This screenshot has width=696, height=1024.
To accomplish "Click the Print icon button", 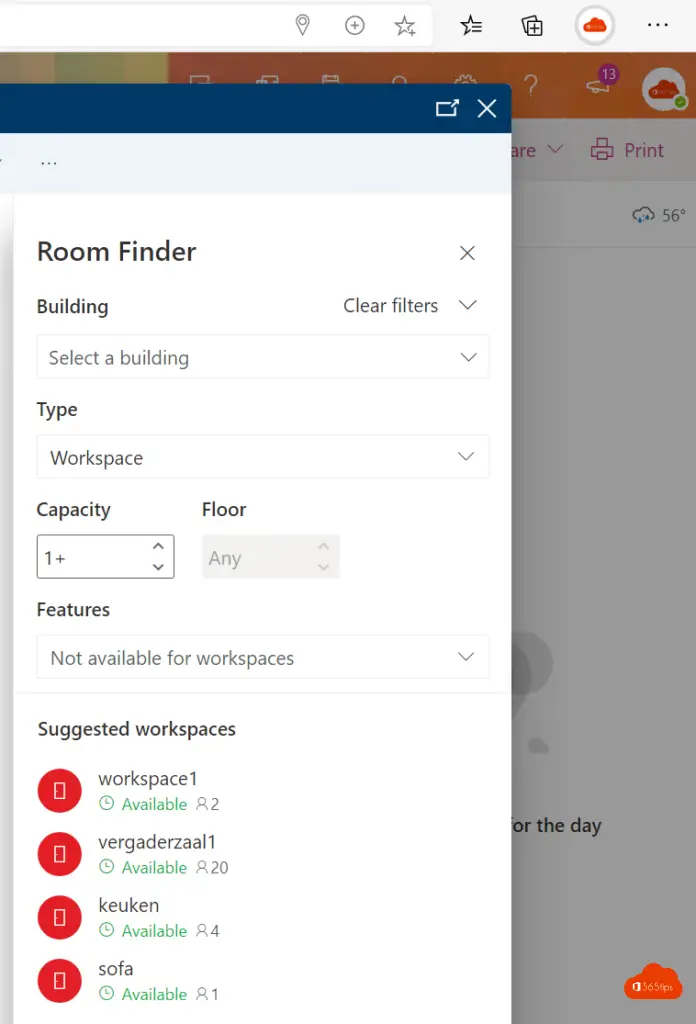I will click(601, 150).
